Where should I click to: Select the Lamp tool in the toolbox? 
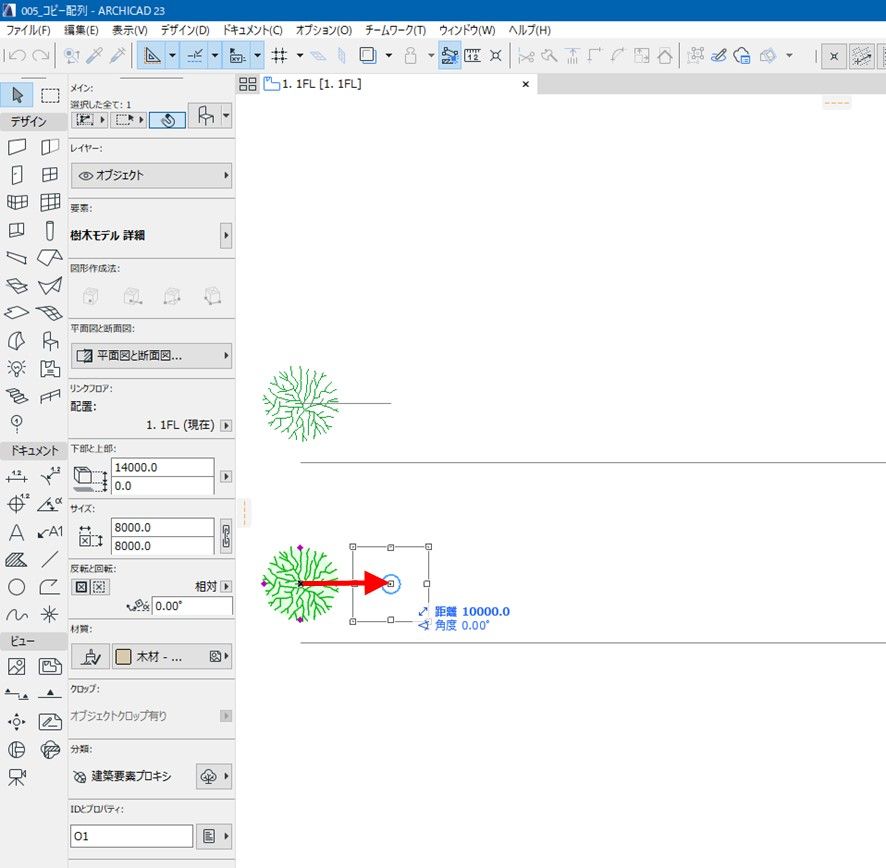17,368
